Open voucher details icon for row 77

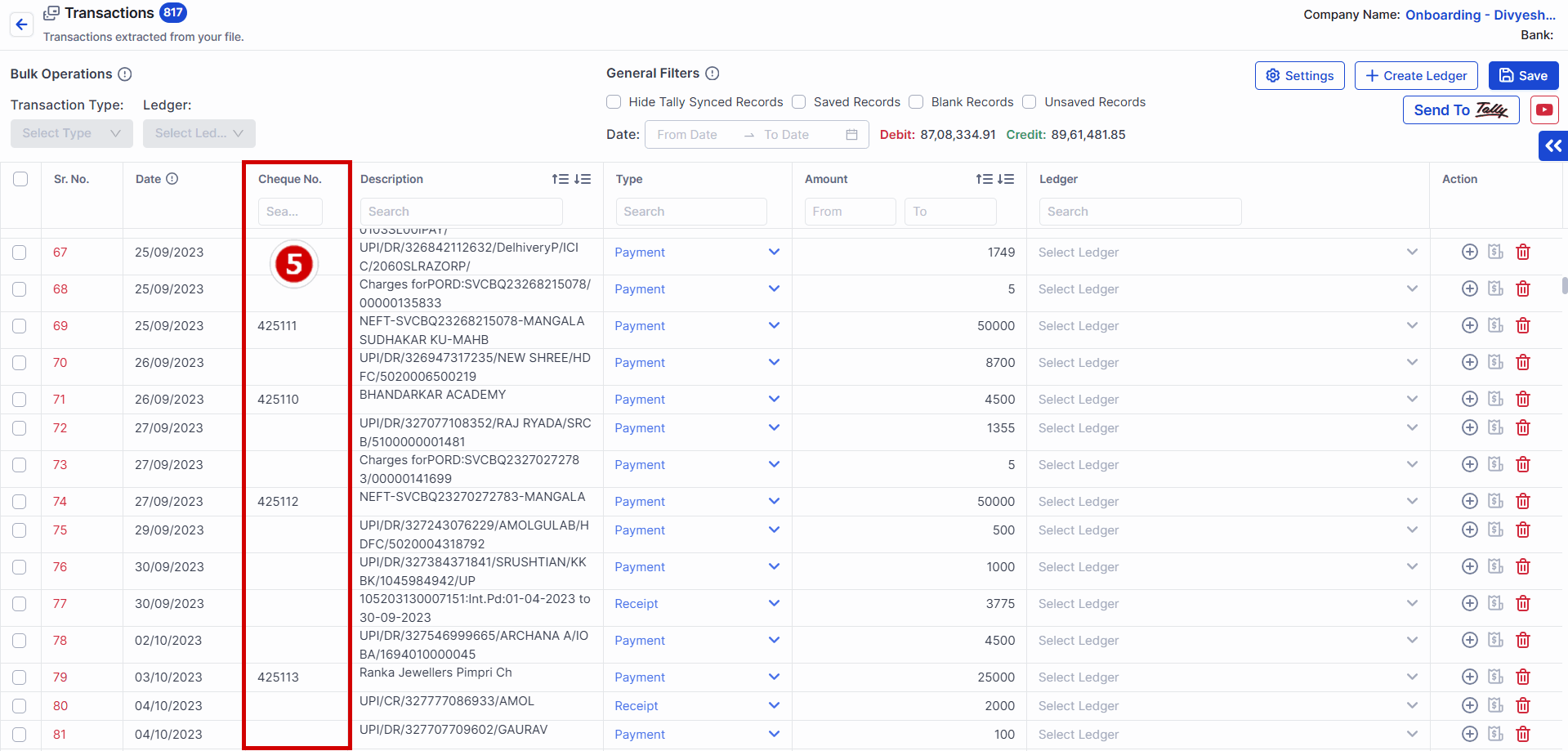click(x=1496, y=603)
